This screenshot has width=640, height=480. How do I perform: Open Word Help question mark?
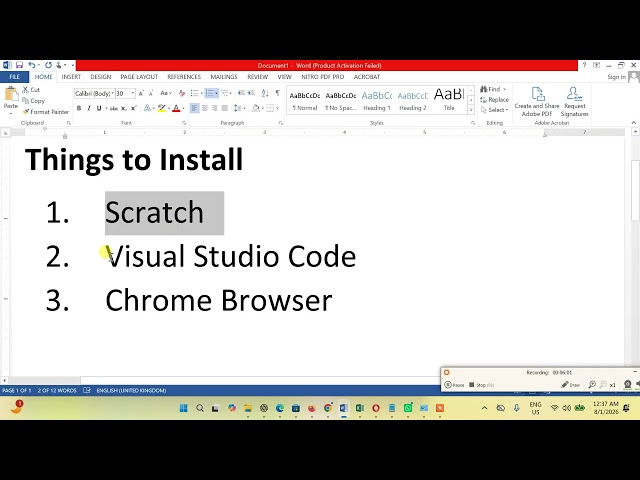[584, 65]
